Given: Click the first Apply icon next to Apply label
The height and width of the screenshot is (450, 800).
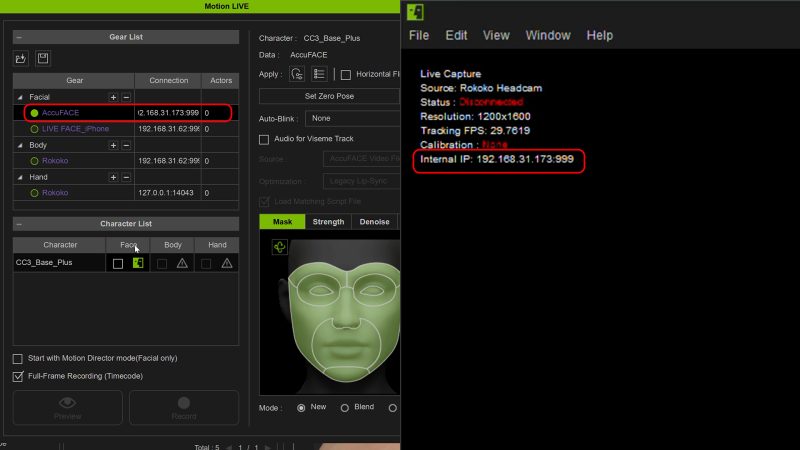Looking at the screenshot, I should coord(297,74).
